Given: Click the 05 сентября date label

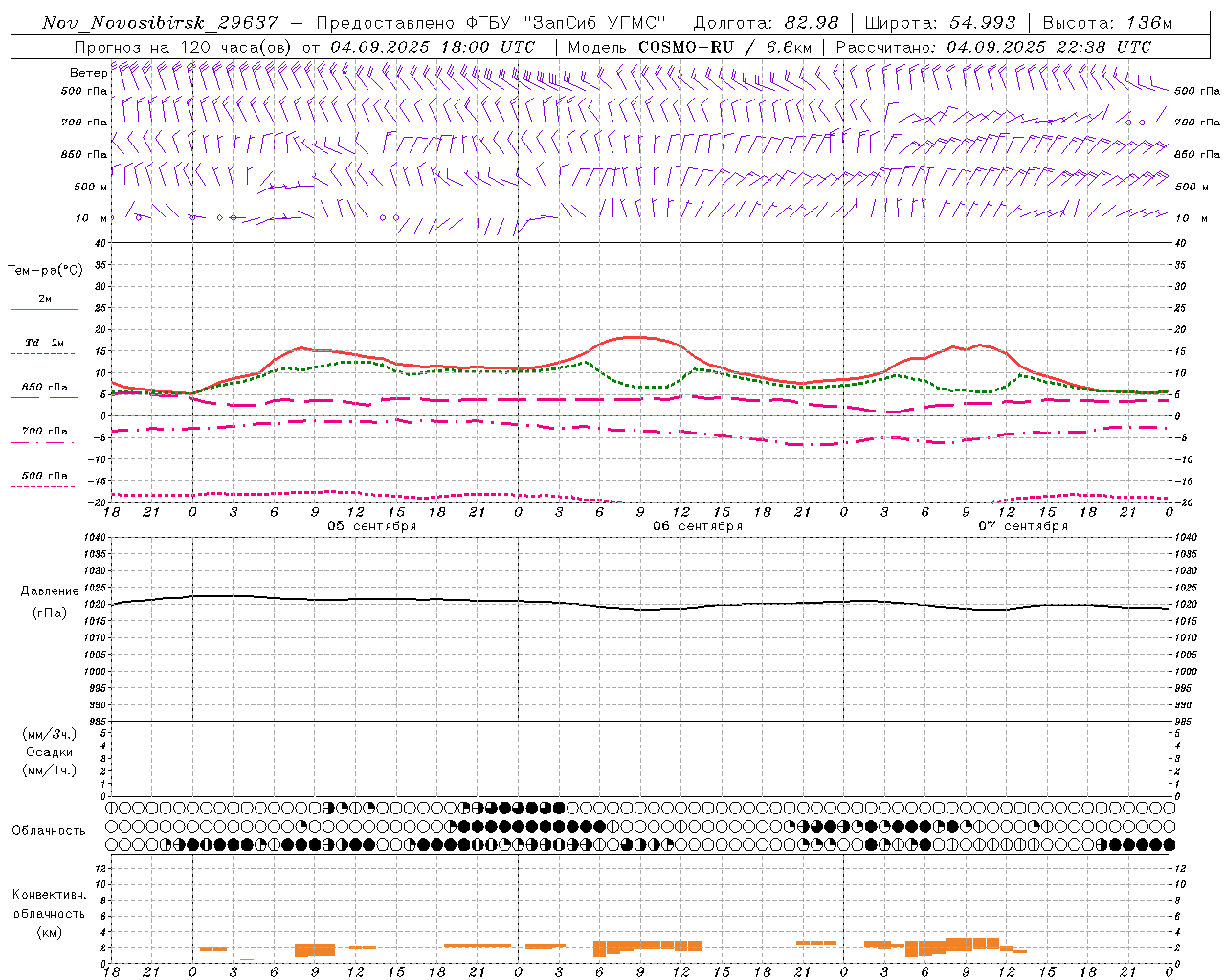Looking at the screenshot, I should [372, 526].
